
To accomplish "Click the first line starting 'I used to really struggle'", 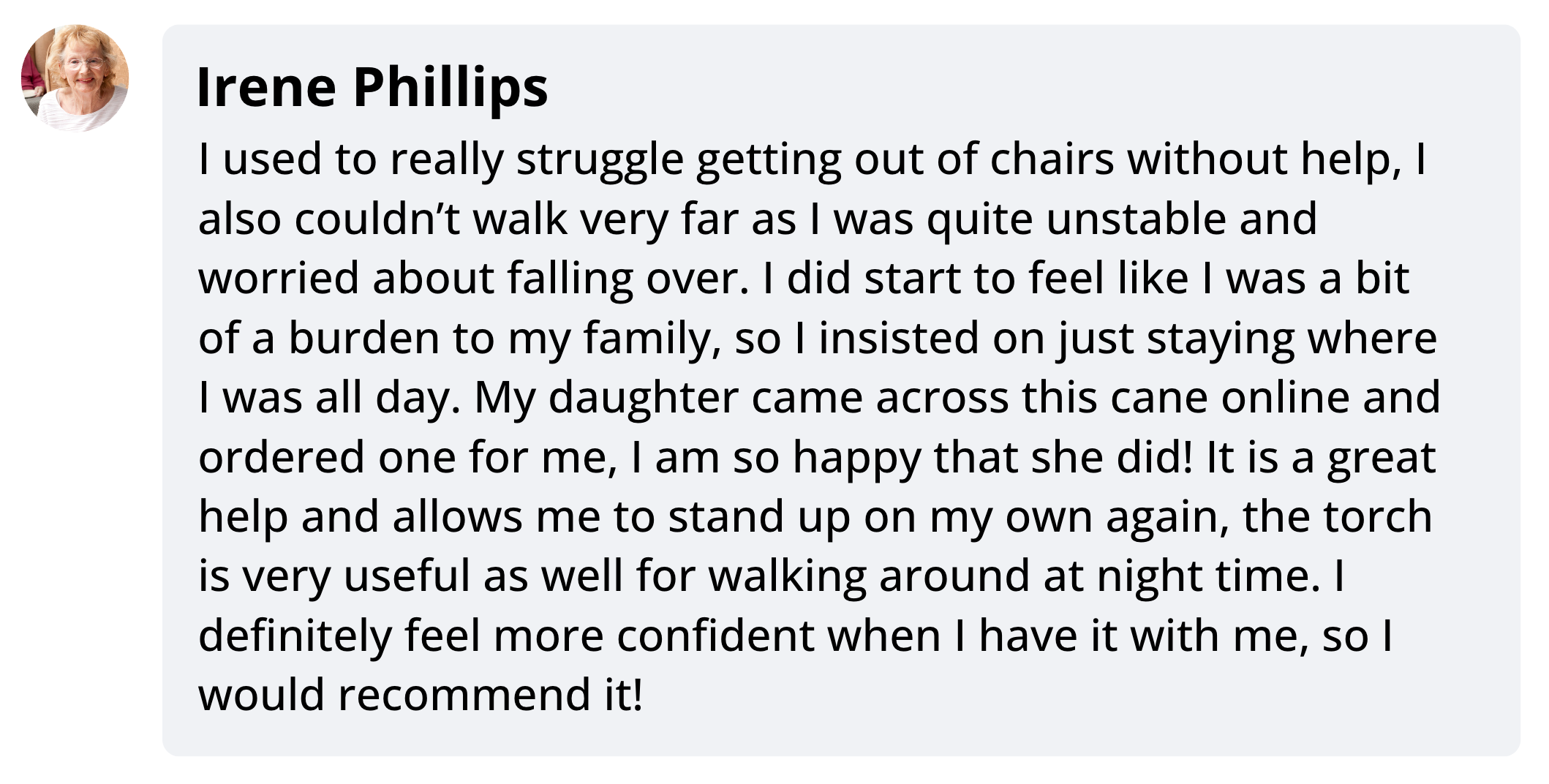I will (812, 159).
